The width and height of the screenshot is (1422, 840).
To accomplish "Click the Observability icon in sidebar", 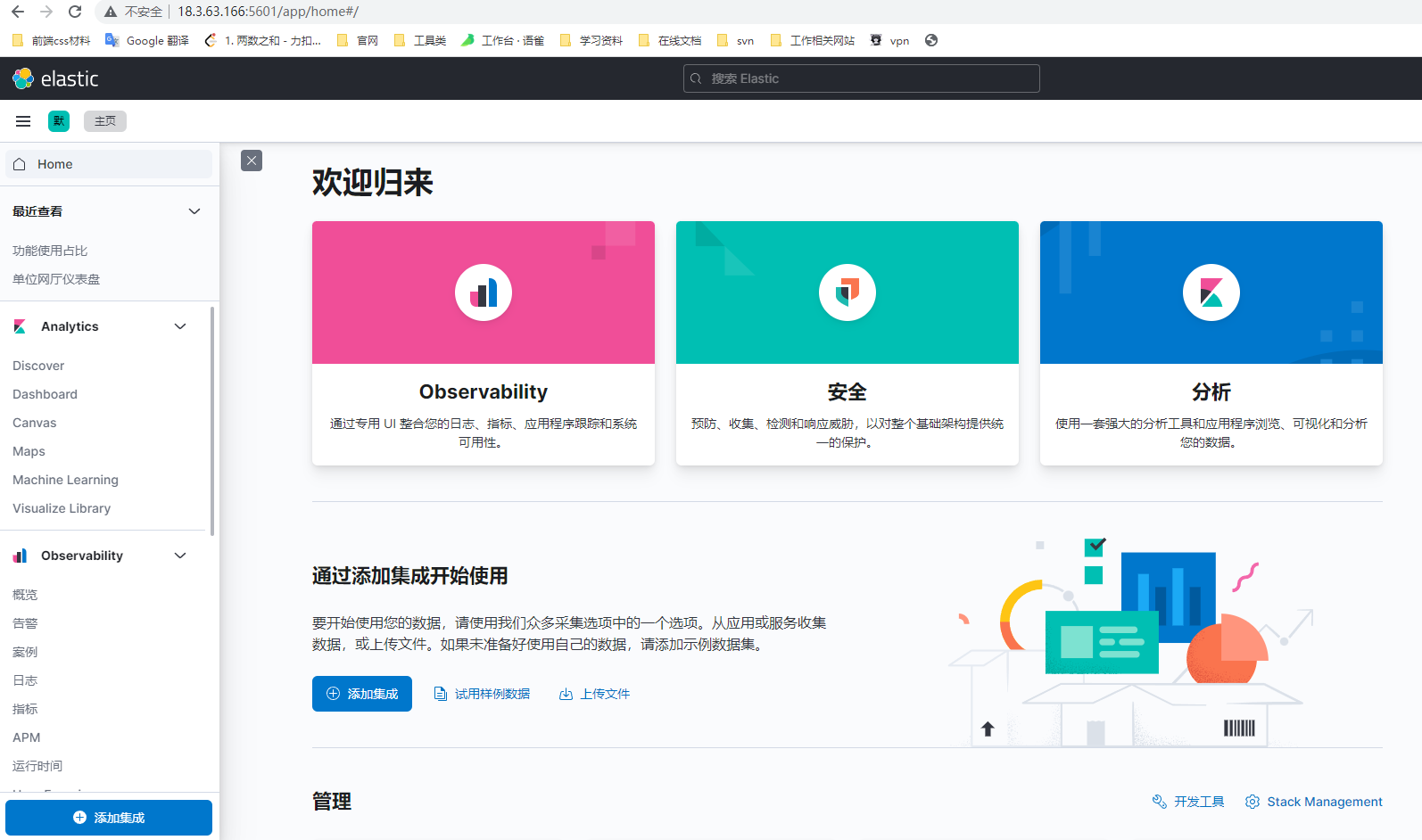I will tap(20, 556).
